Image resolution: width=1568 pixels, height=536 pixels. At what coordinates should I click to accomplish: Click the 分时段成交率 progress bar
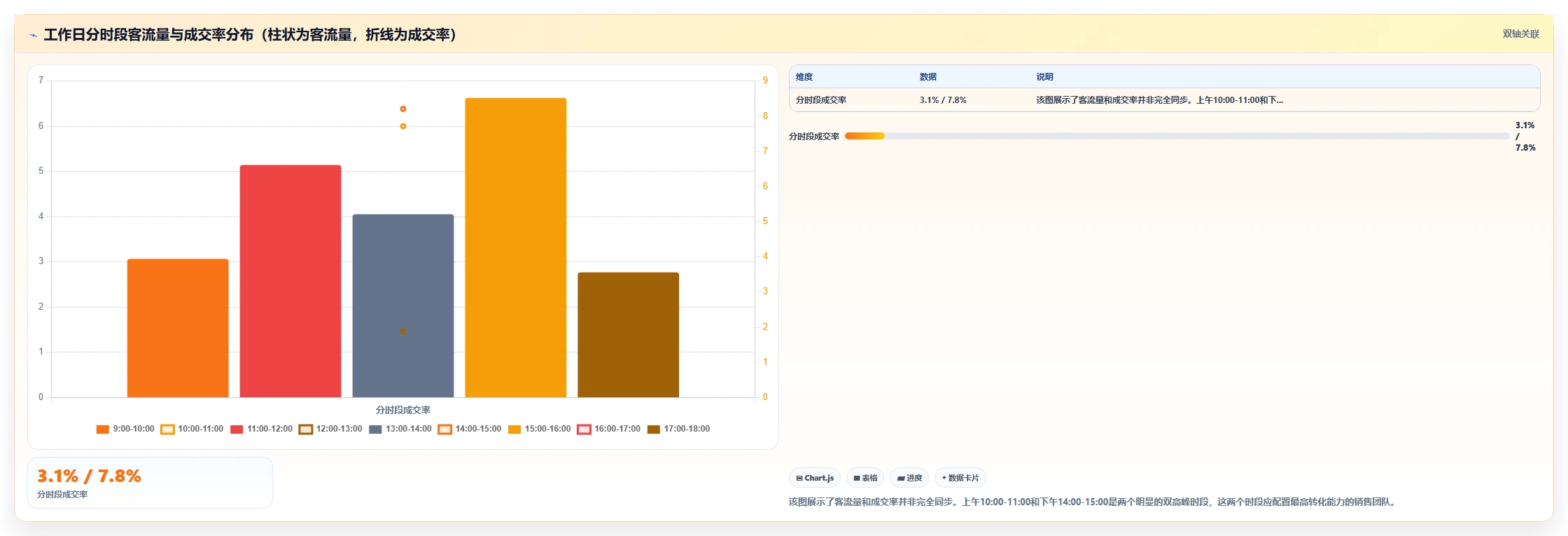point(1177,136)
